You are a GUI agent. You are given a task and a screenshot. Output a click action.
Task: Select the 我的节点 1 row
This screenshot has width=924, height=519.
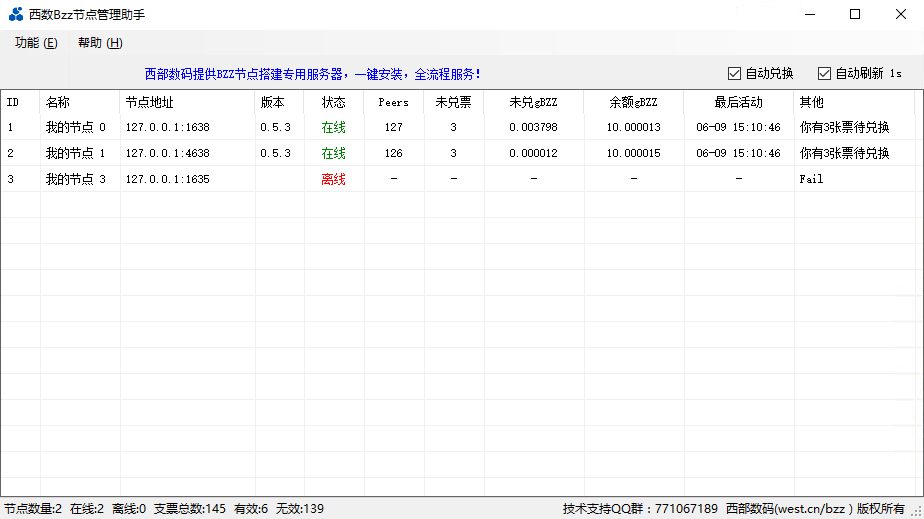coord(76,154)
